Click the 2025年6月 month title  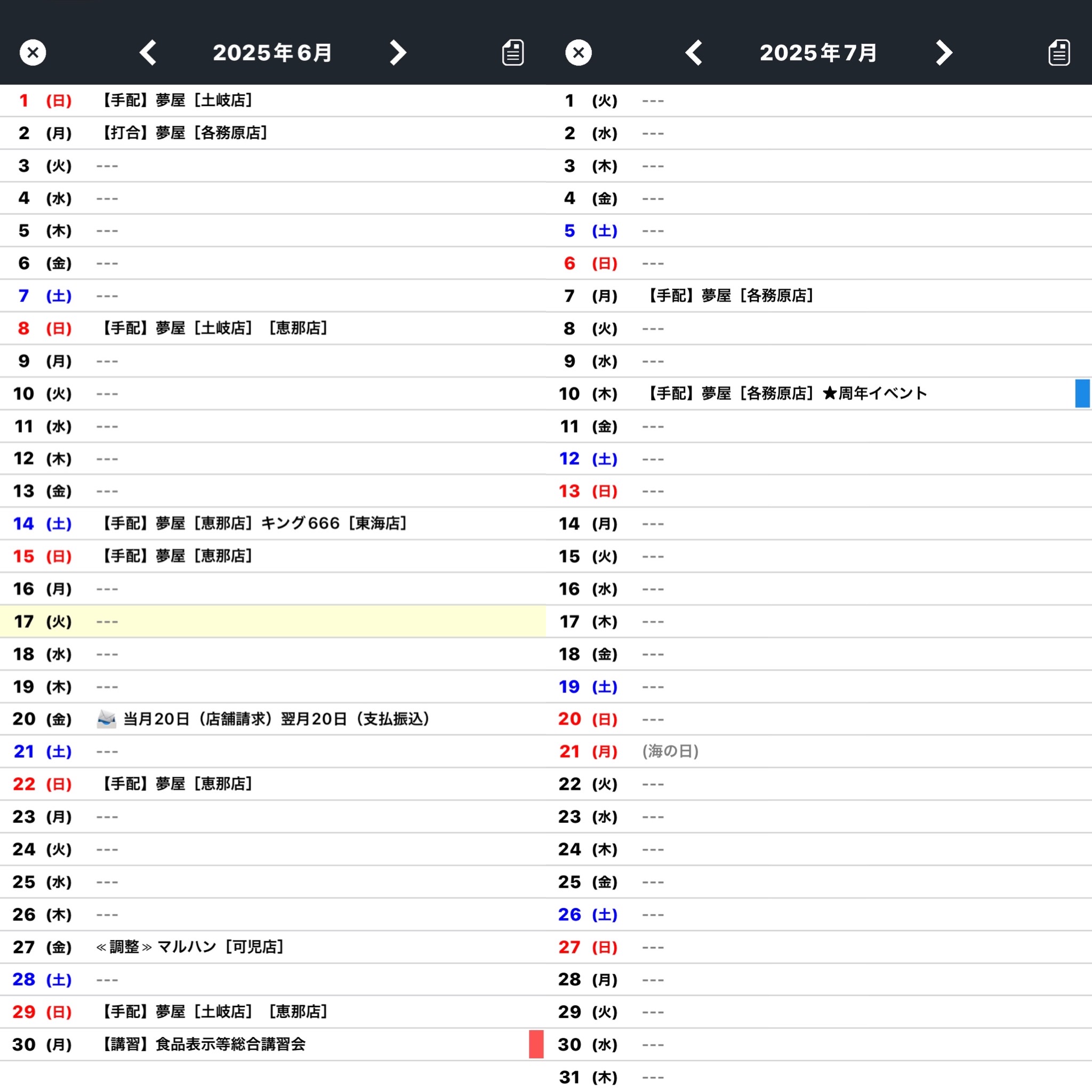[272, 53]
